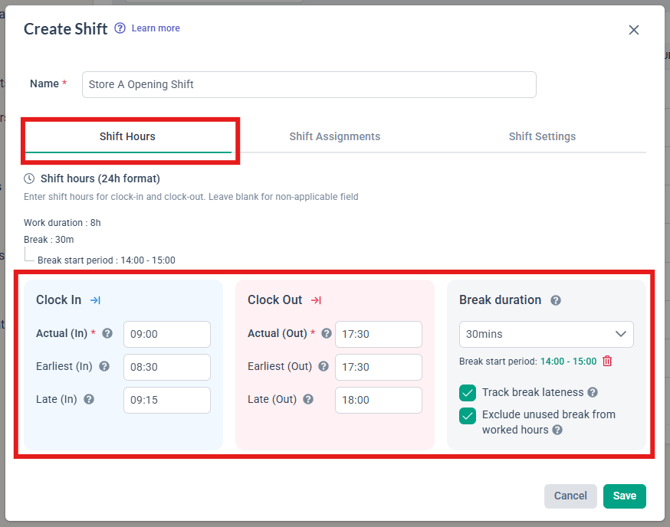Click the green 14:00 - 15:00 break period
Screen dimensions: 670x527
tap(568, 362)
